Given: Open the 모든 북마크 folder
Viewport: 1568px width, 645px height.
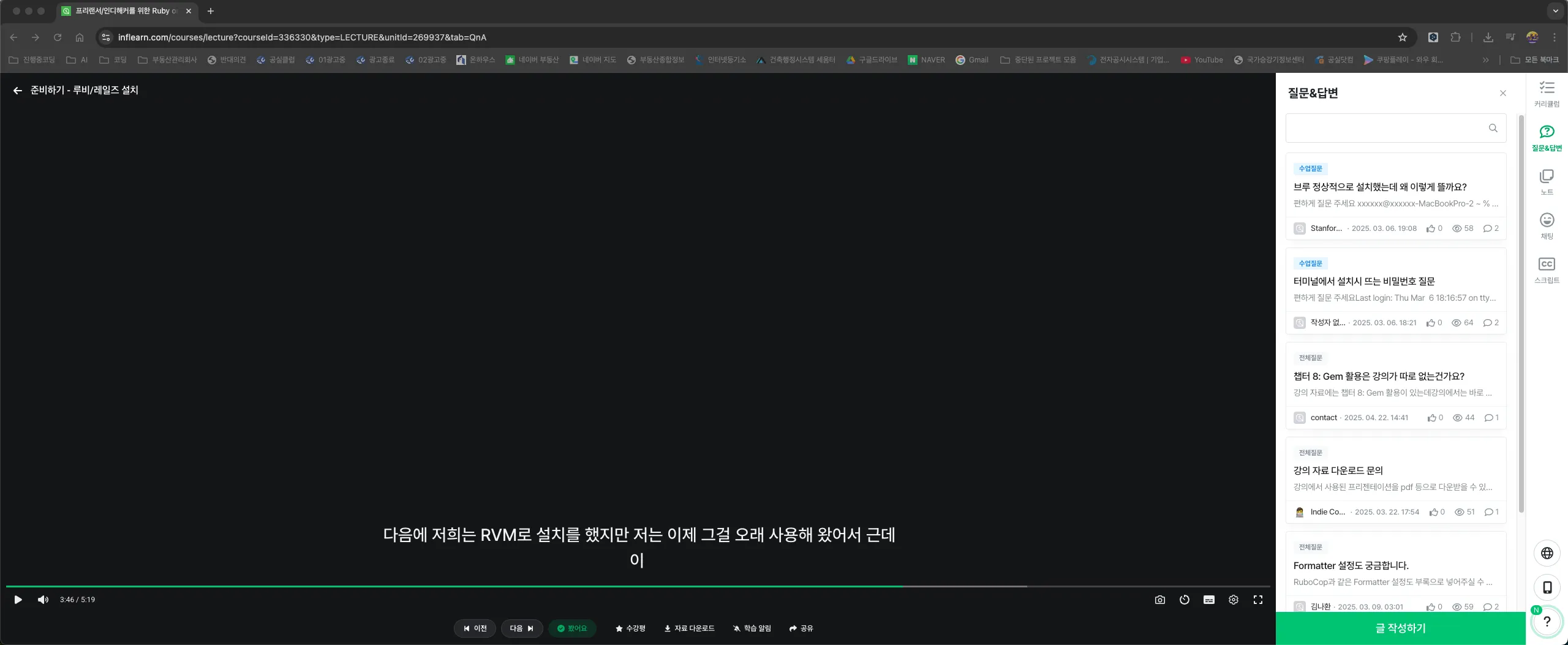Looking at the screenshot, I should coord(1534,60).
